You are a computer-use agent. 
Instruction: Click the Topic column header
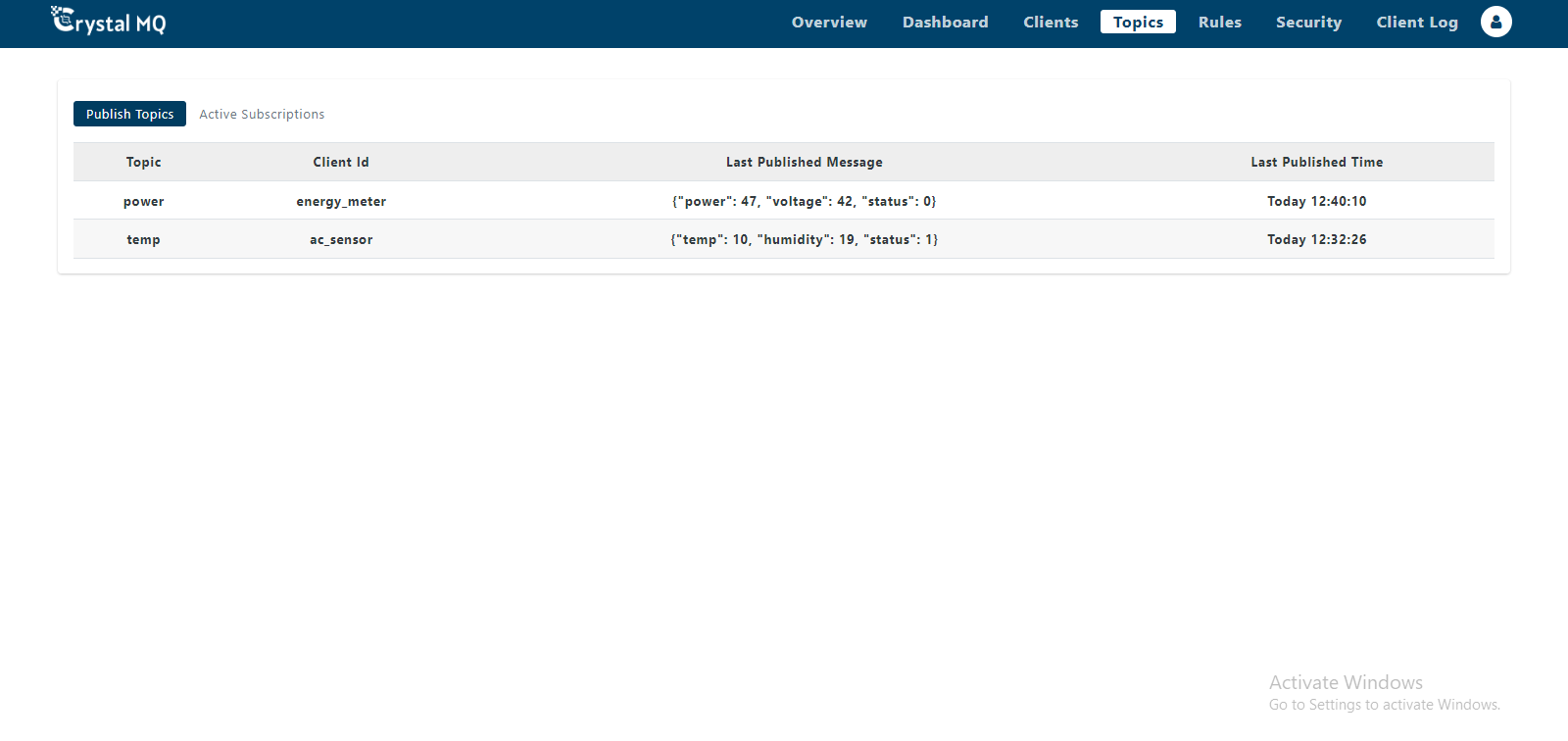coord(143,162)
